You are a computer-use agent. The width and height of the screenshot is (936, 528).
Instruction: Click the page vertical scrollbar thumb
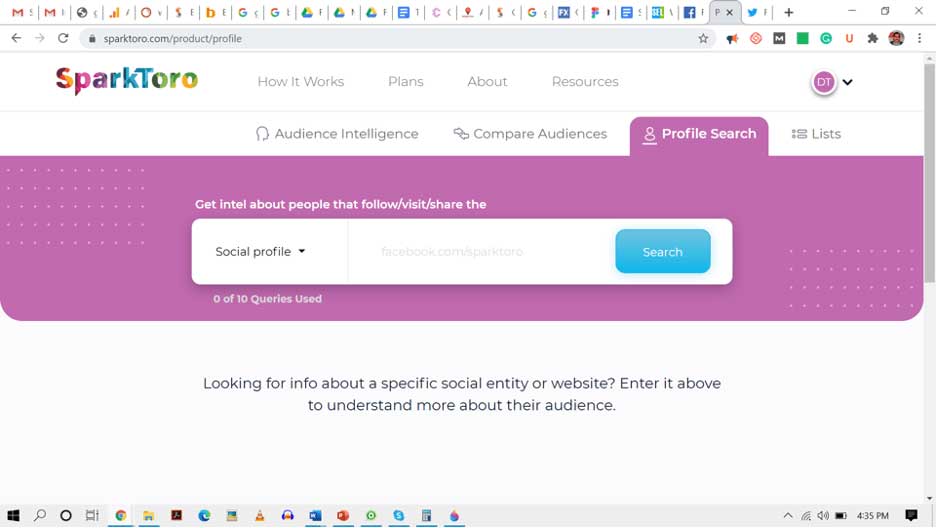click(929, 173)
